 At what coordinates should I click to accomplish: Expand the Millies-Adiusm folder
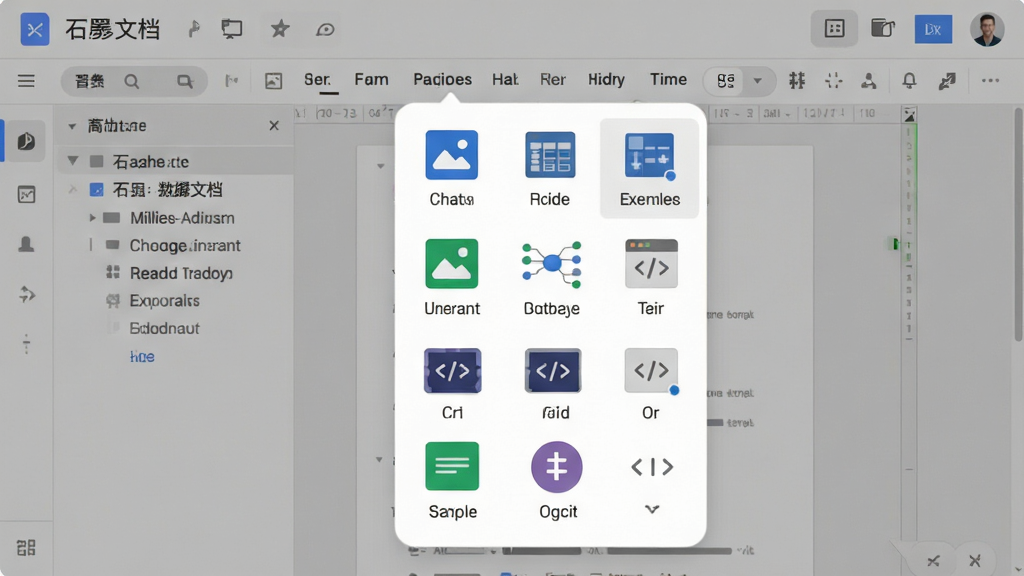pyautogui.click(x=93, y=217)
